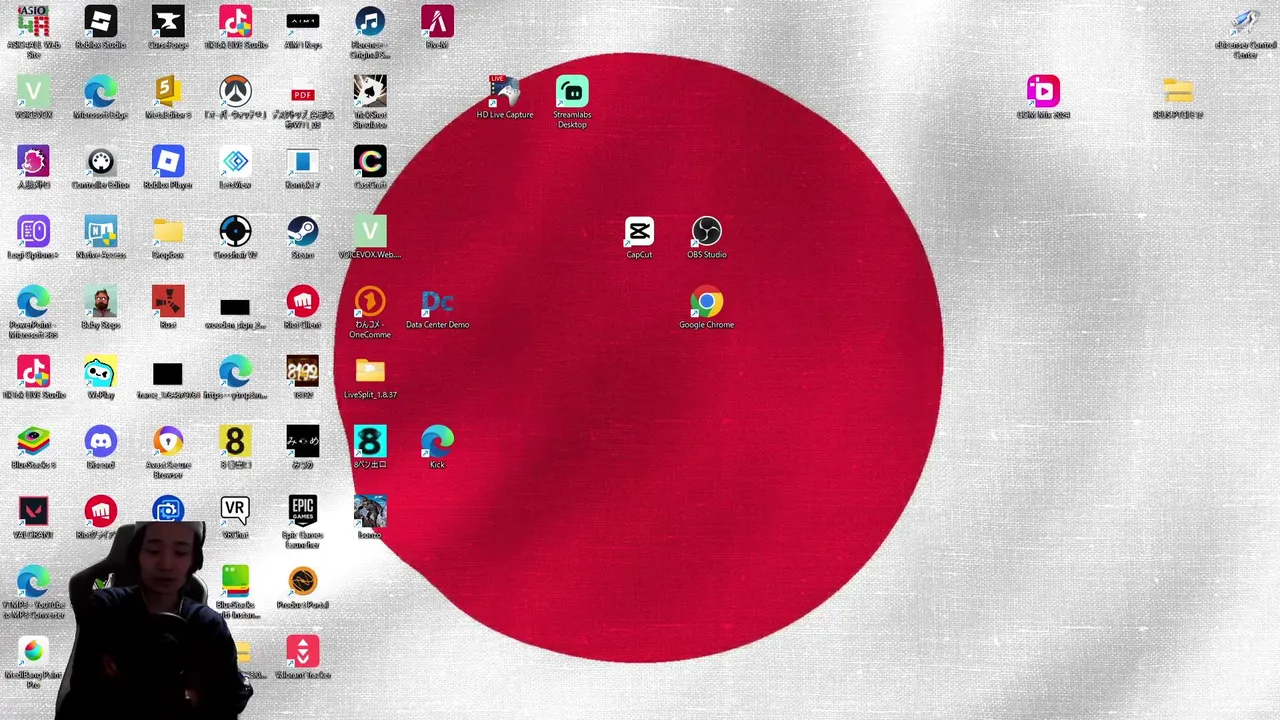
Task: Launch Google Chrome from the desktop
Action: pyautogui.click(x=707, y=302)
